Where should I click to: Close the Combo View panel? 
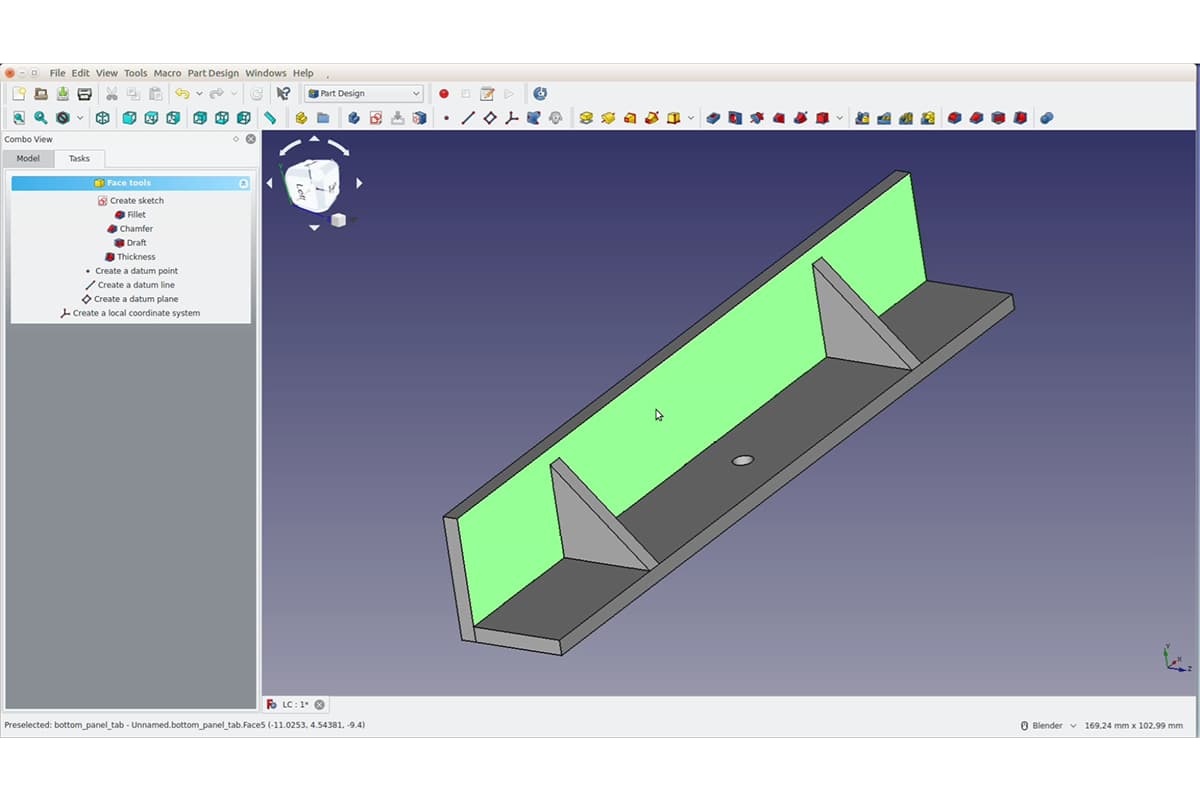[x=250, y=139]
